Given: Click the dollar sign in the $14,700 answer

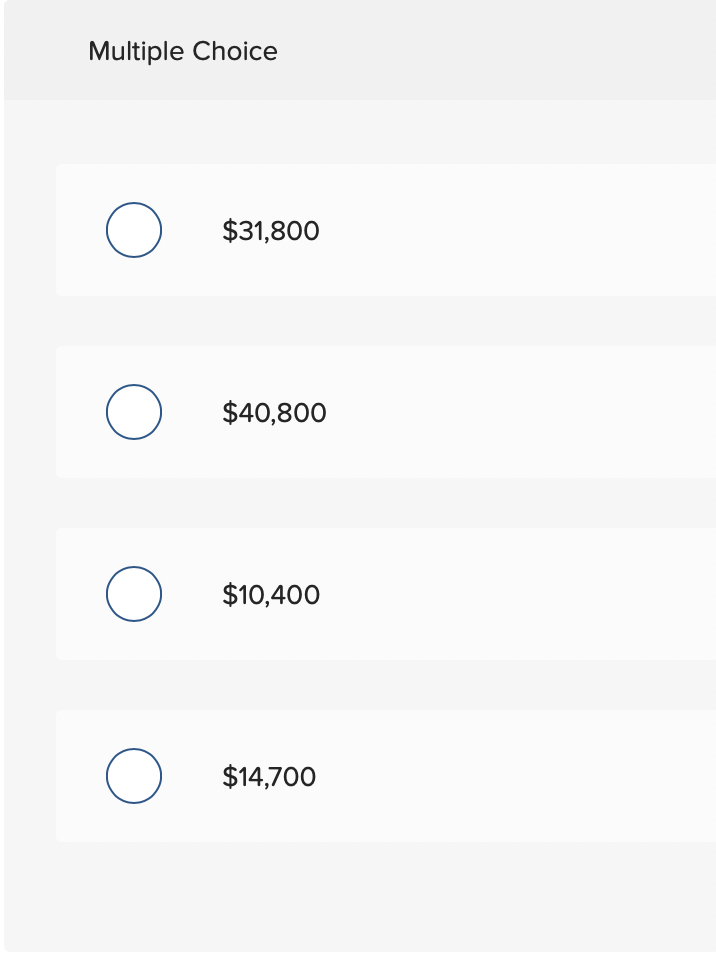Looking at the screenshot, I should 228,777.
